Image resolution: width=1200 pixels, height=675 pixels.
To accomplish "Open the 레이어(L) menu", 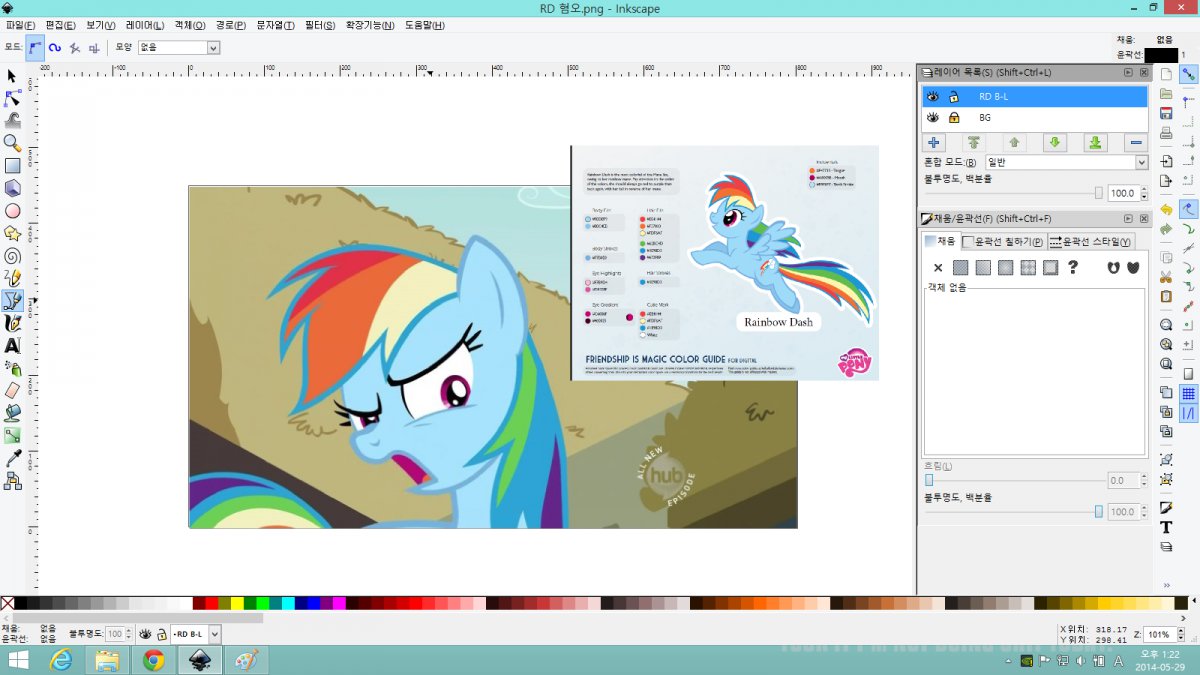I will point(146,24).
